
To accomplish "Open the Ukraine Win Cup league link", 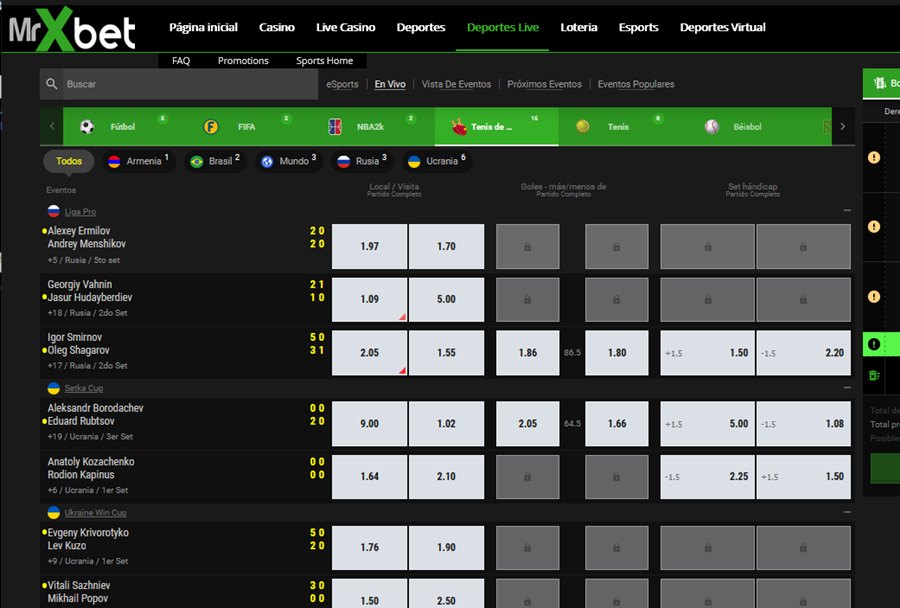I will [95, 513].
